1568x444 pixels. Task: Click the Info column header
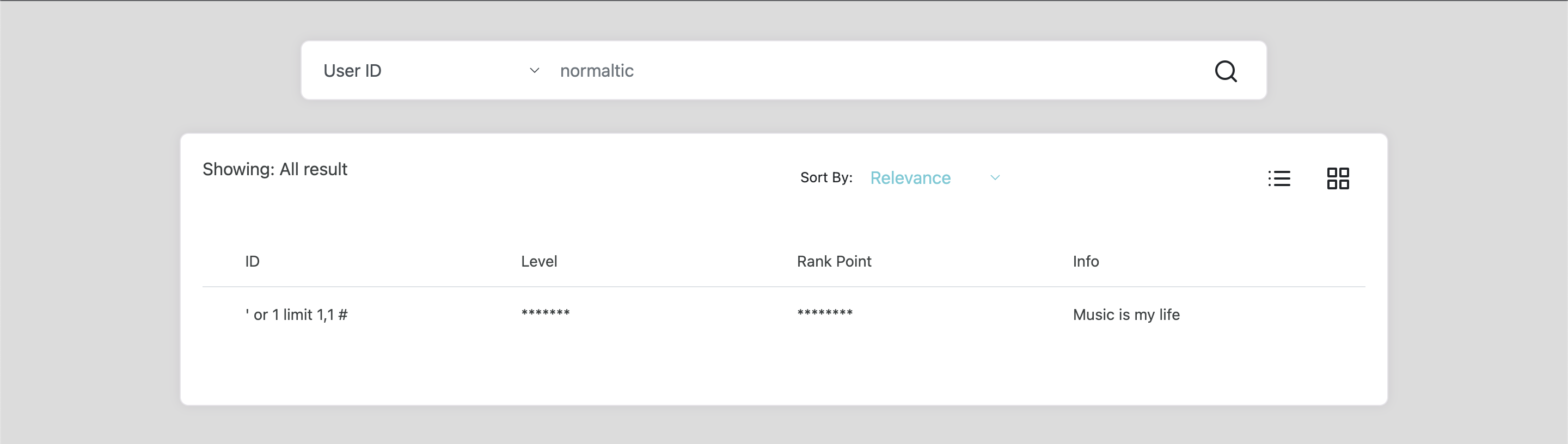(x=1085, y=262)
